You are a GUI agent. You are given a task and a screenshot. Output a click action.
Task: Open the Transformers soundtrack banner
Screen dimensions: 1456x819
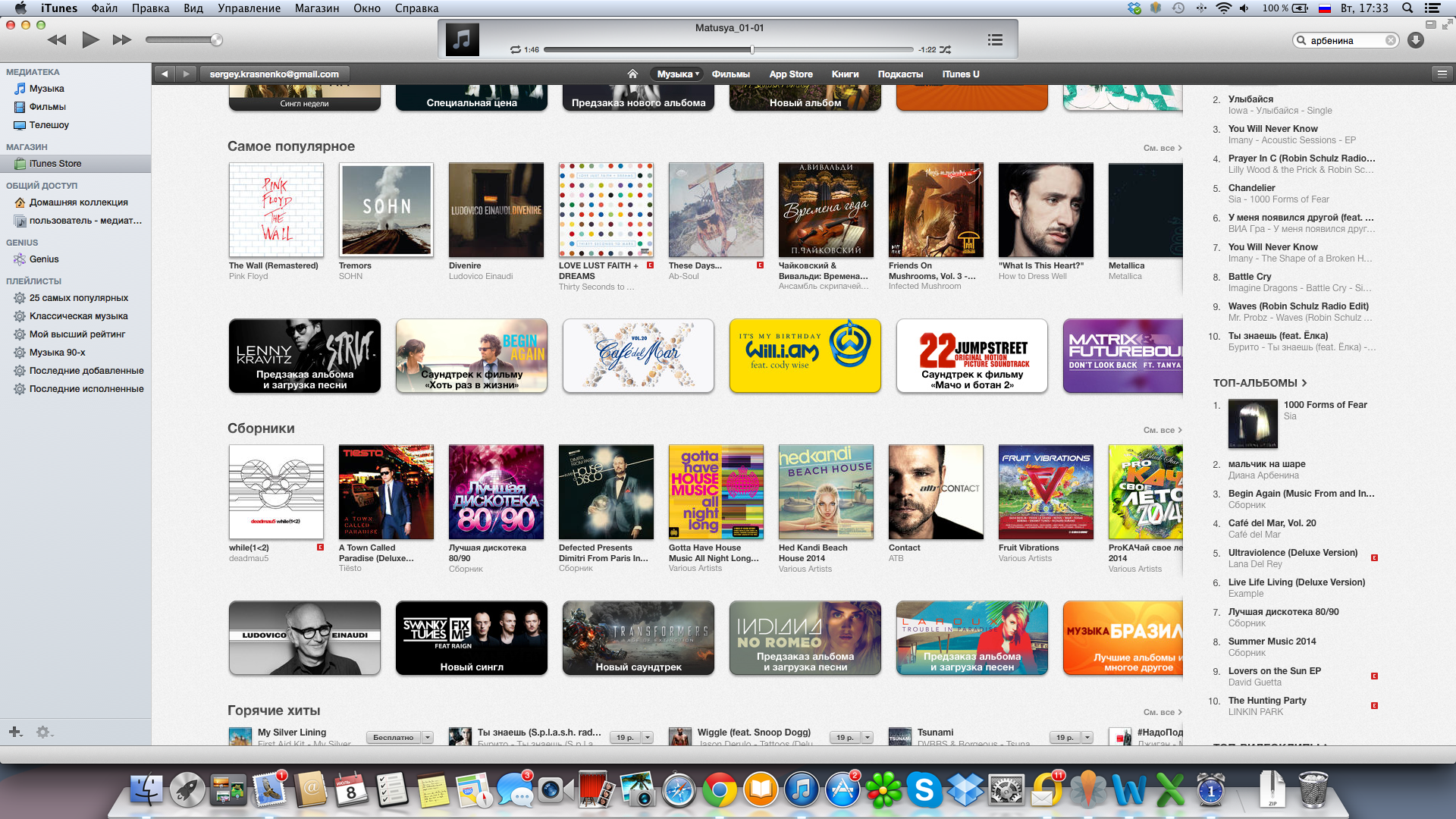pos(639,638)
